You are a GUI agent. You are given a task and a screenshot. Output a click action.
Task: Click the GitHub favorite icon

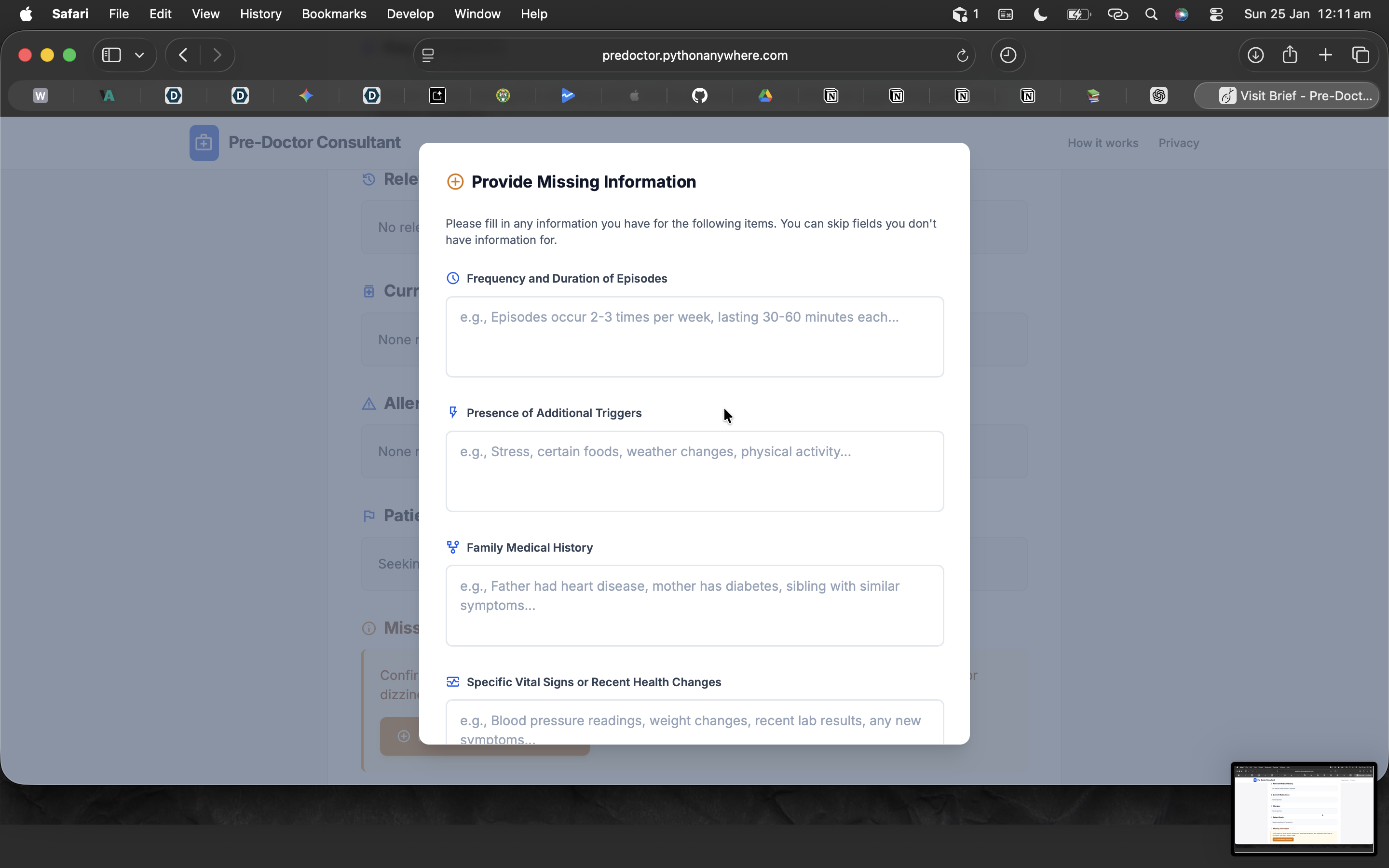pos(699,95)
